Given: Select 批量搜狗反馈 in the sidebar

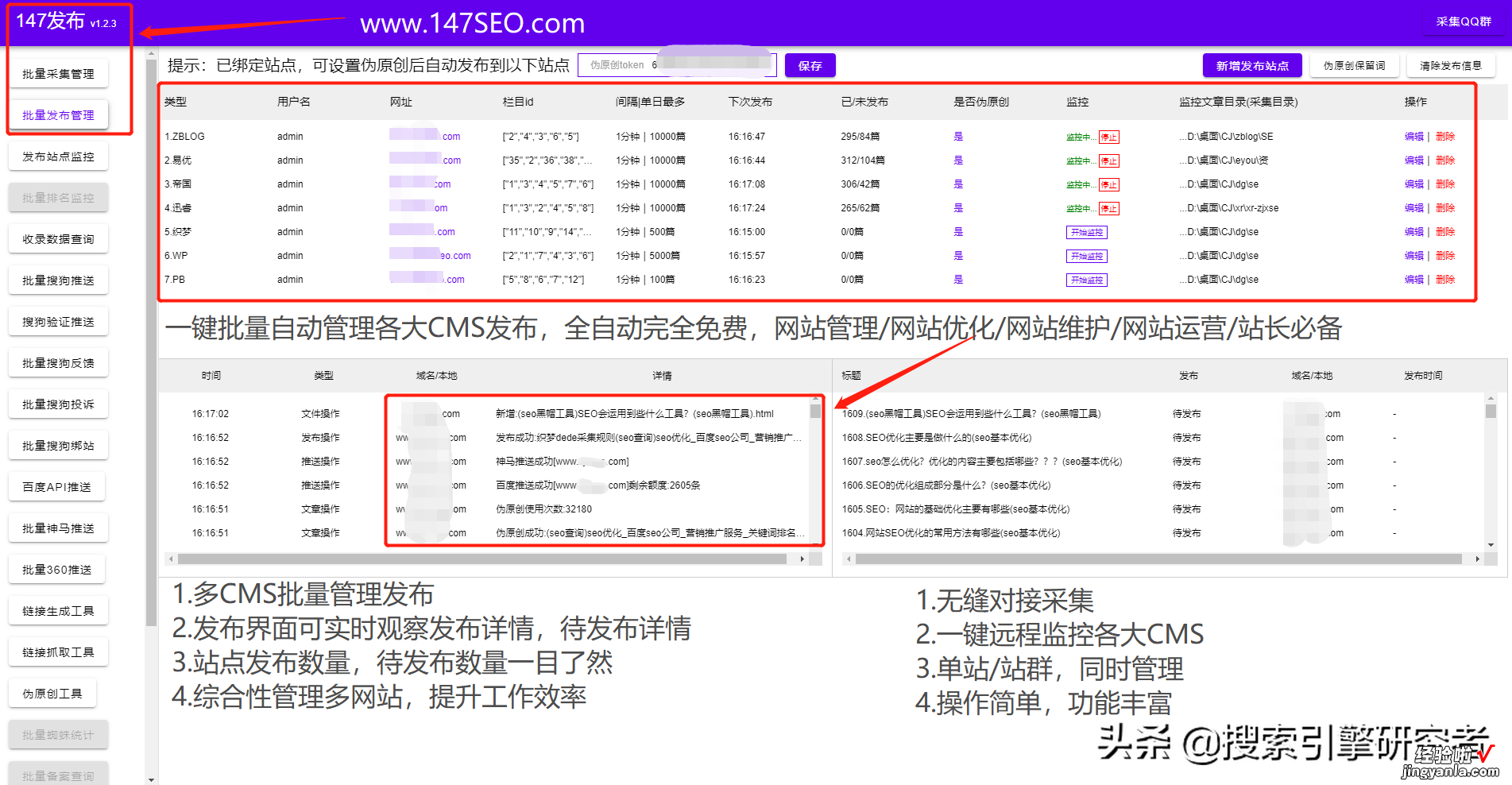Looking at the screenshot, I should (58, 363).
